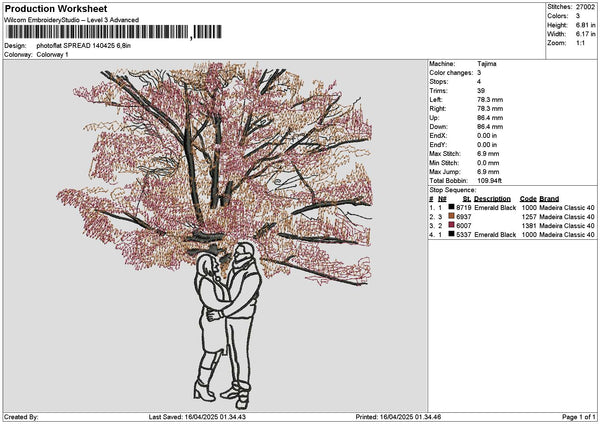The image size is (600, 424).
Task: Click the 'N#' column header
Action: 442,199
